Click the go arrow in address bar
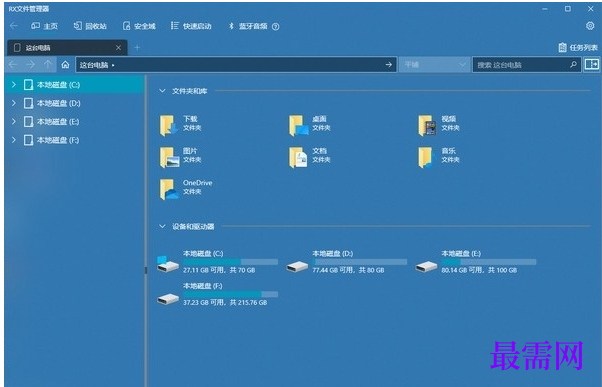This screenshot has width=602, height=387. 389,64
